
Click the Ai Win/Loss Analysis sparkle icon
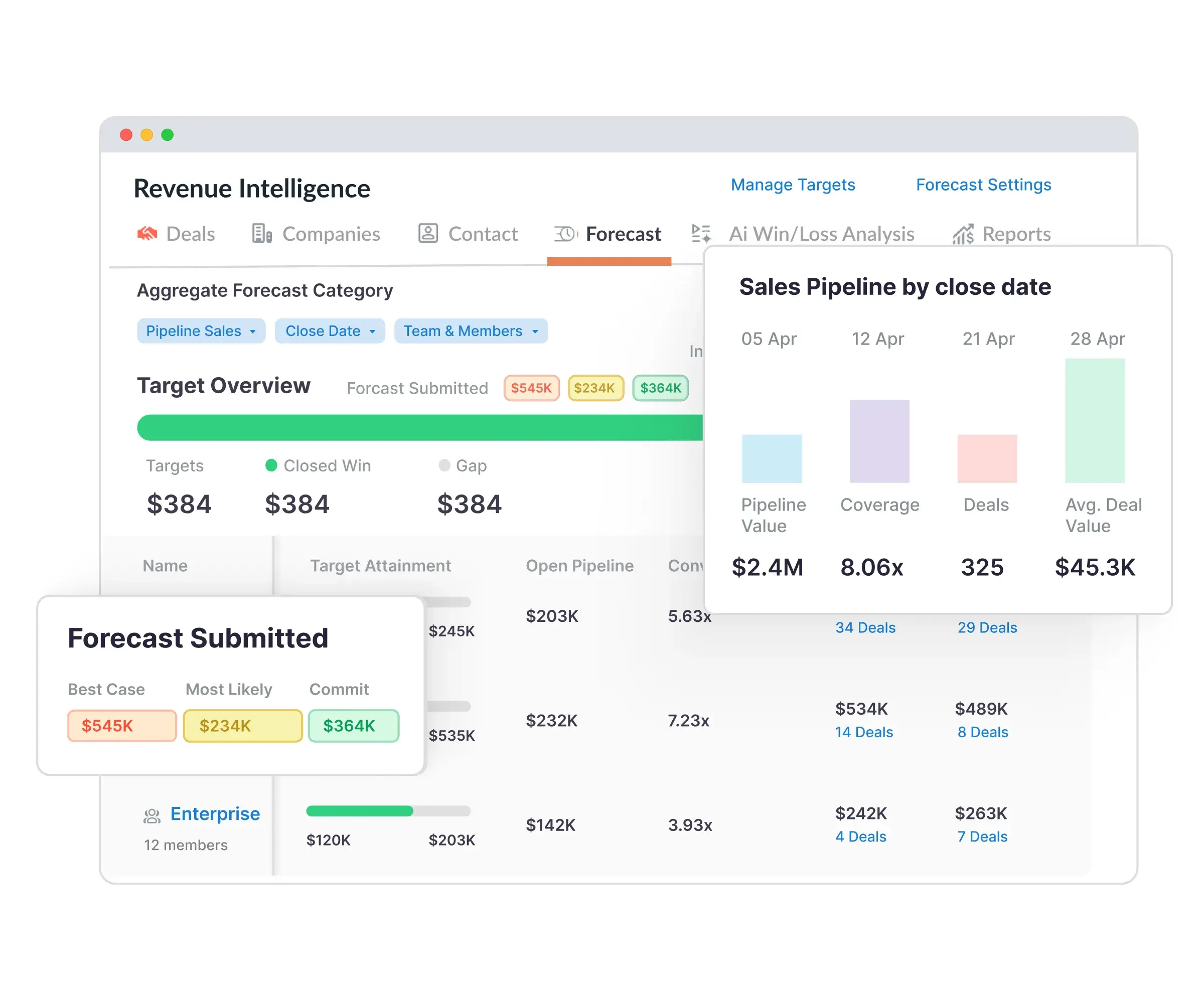coord(701,233)
